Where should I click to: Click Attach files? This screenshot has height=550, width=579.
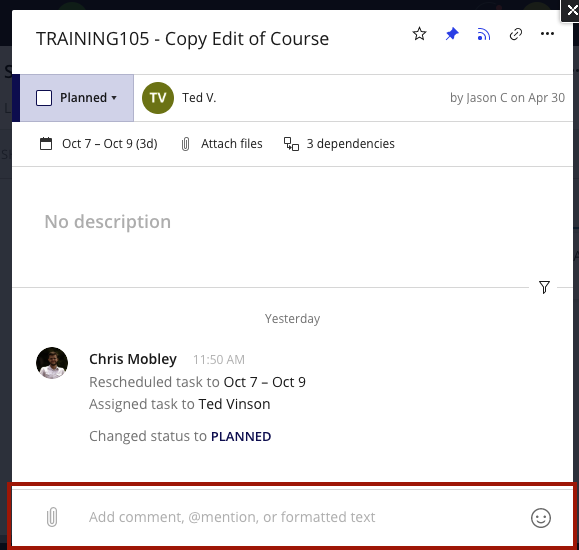click(x=232, y=144)
